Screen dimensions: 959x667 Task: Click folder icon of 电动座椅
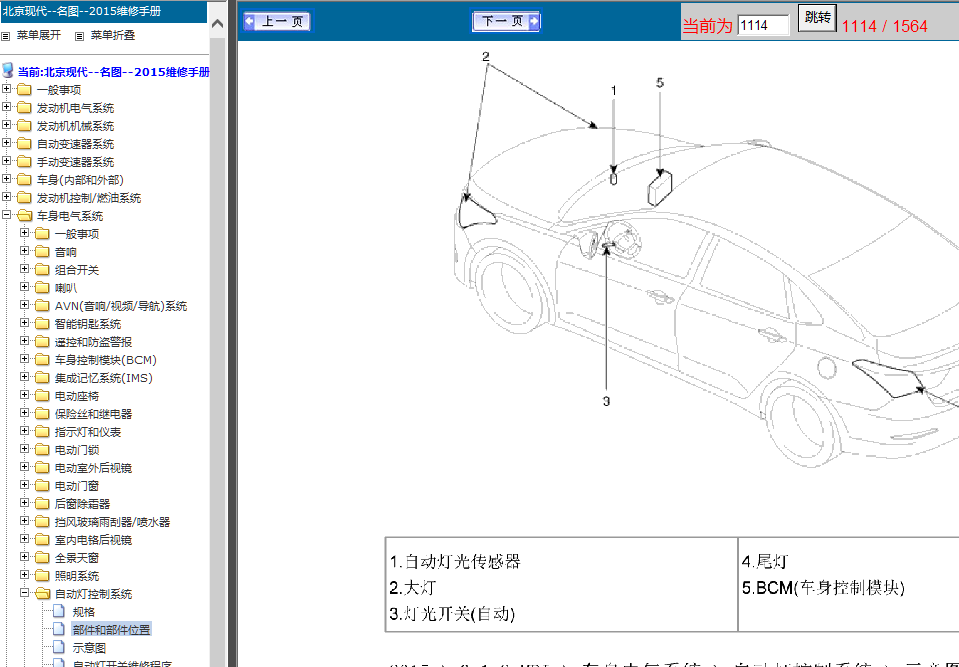coord(42,395)
